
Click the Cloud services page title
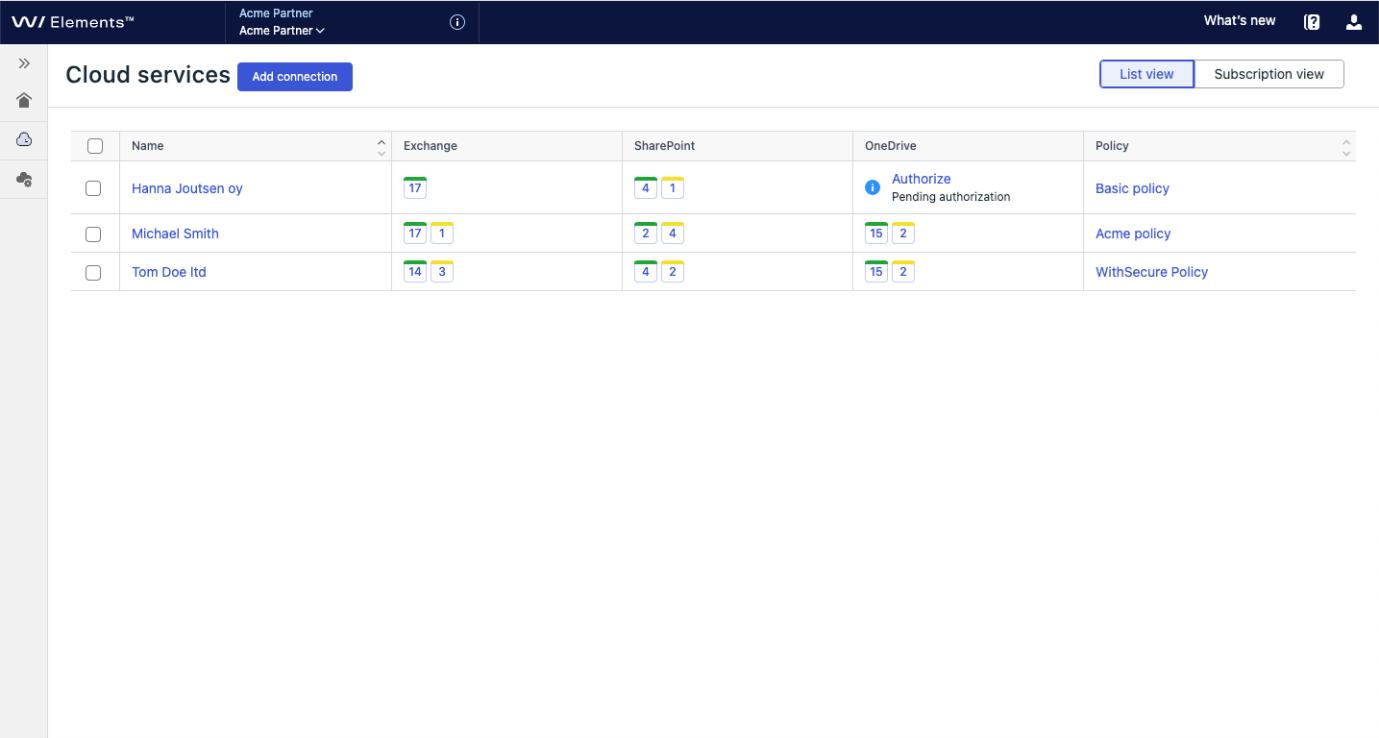[x=148, y=75]
